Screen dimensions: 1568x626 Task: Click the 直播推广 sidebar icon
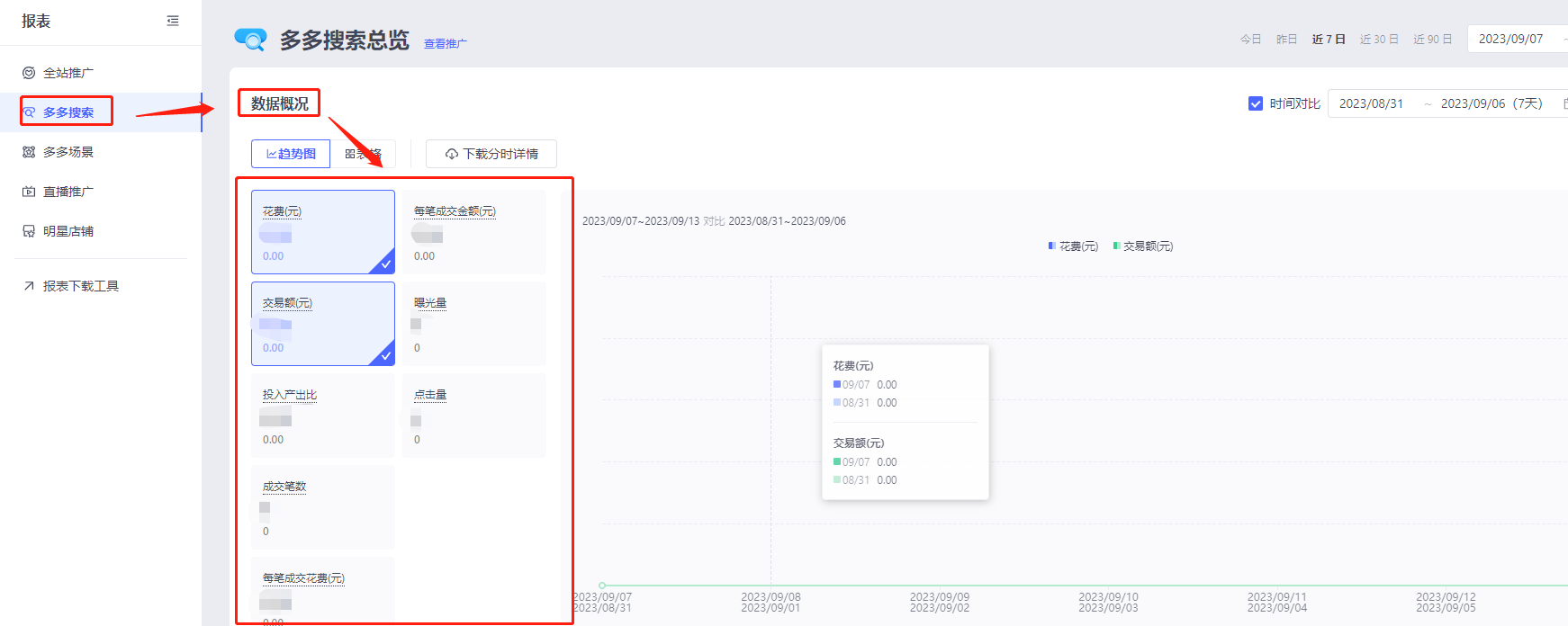tap(29, 192)
